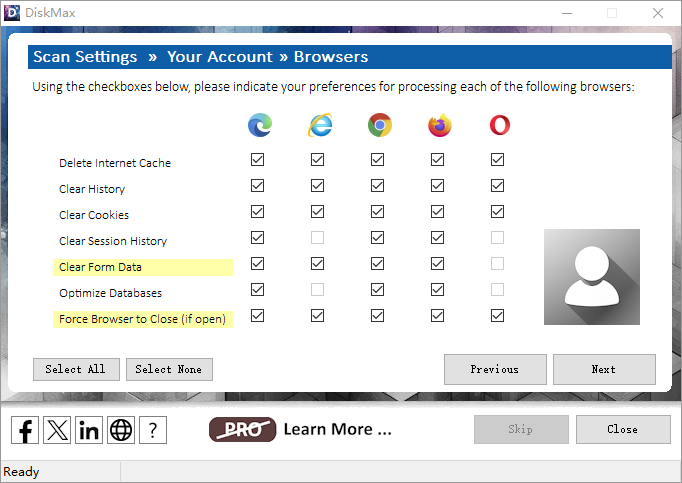
Task: Click the Google Chrome browser icon
Action: pyautogui.click(x=380, y=125)
